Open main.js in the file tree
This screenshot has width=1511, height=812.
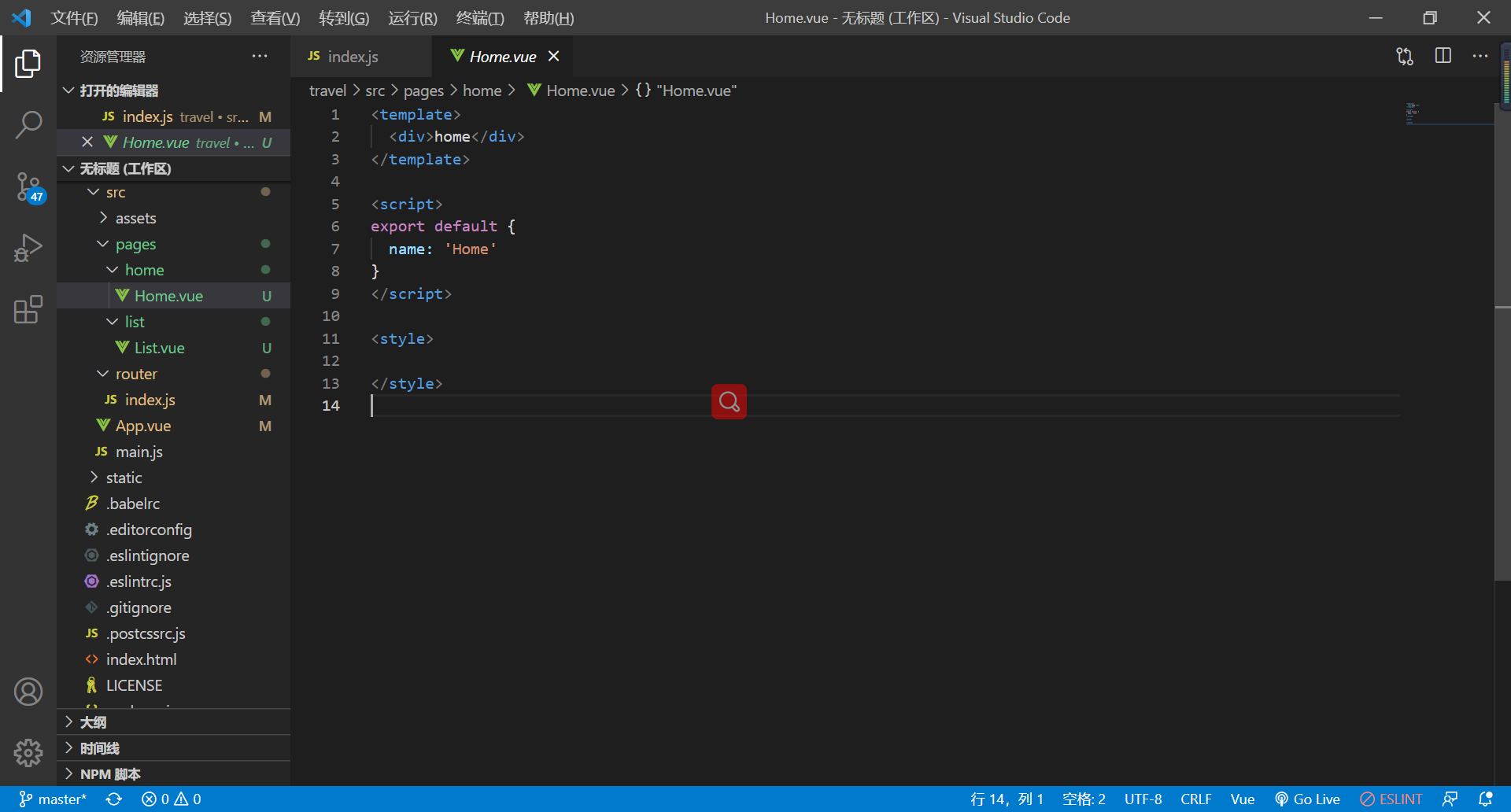(x=173, y=452)
